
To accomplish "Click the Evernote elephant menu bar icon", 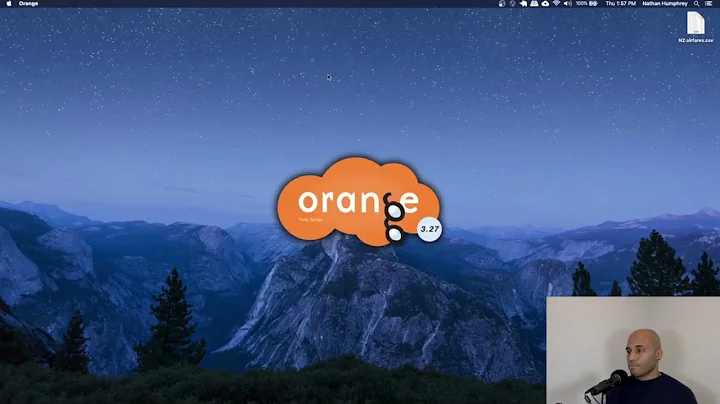I will 523,3.
